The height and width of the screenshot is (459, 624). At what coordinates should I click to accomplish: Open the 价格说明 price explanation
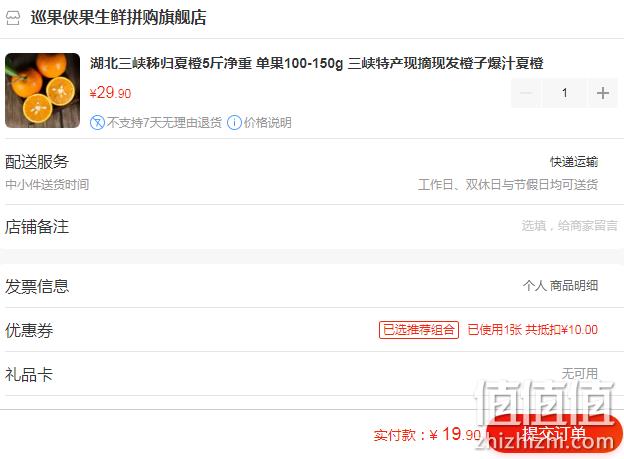[x=267, y=123]
